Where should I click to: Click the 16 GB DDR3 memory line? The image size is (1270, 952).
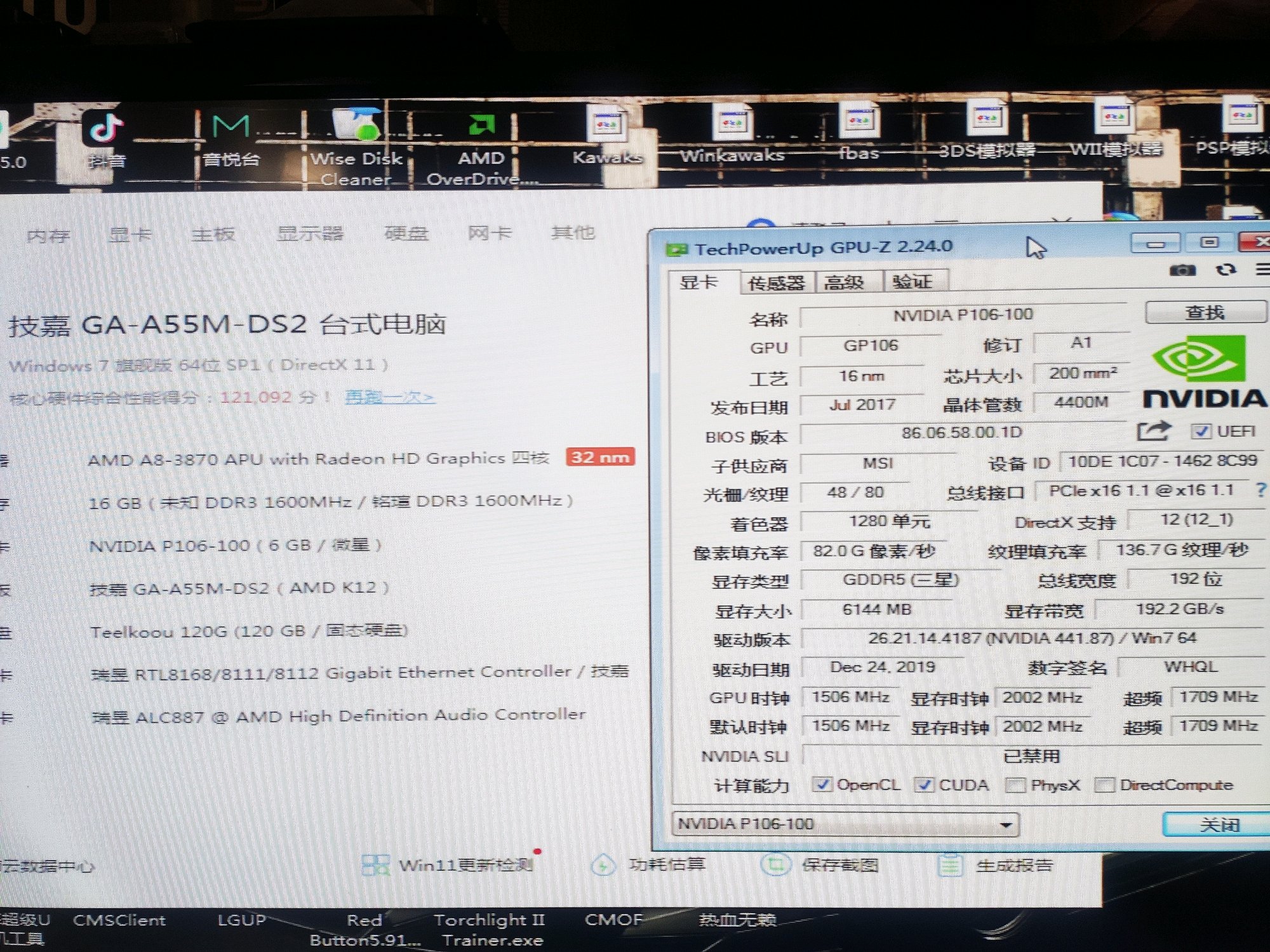pyautogui.click(x=331, y=502)
